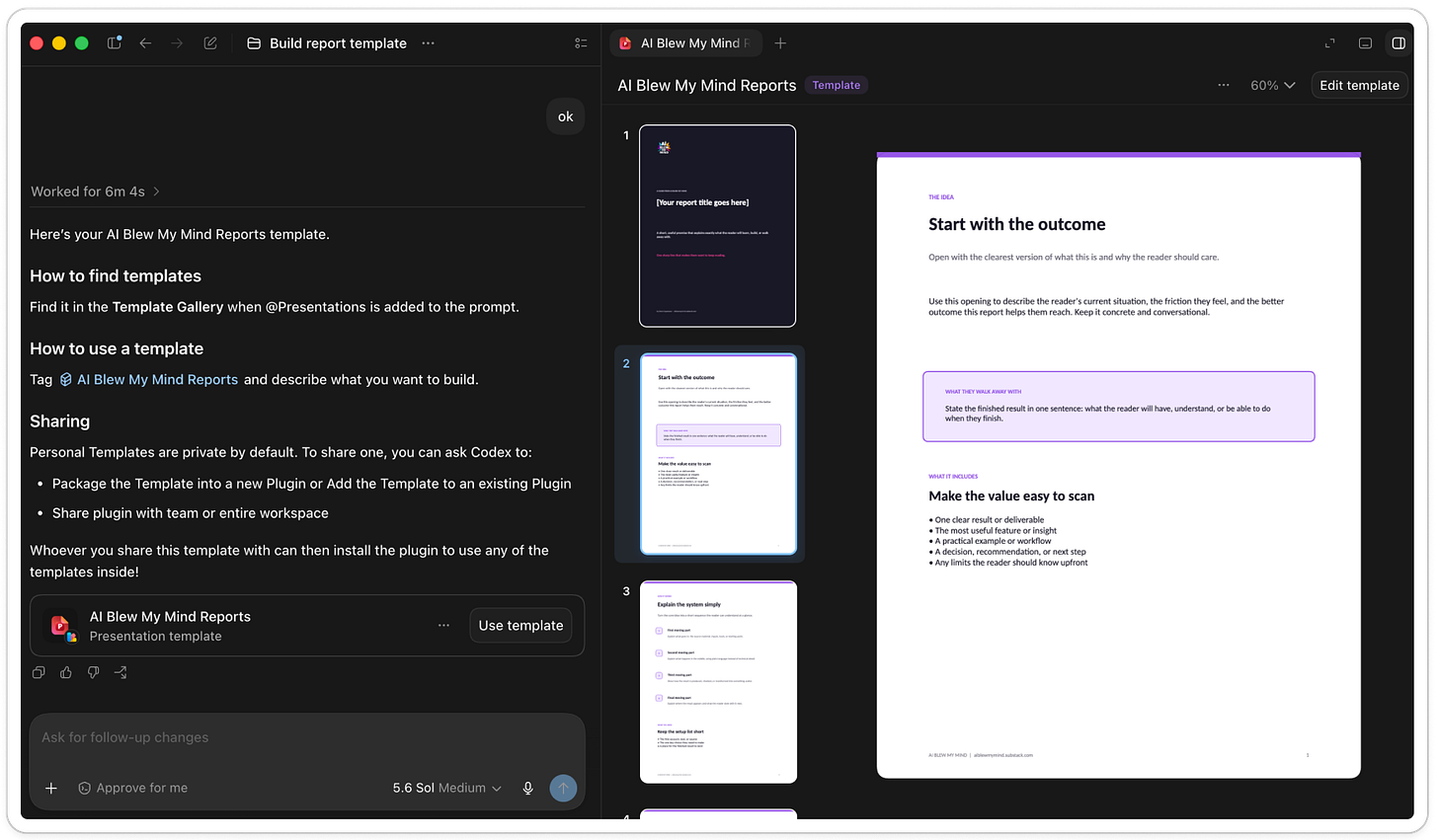The height and width of the screenshot is (840, 1438).
Task: Expand the Worked for 6m 4s details
Action: pos(95,191)
